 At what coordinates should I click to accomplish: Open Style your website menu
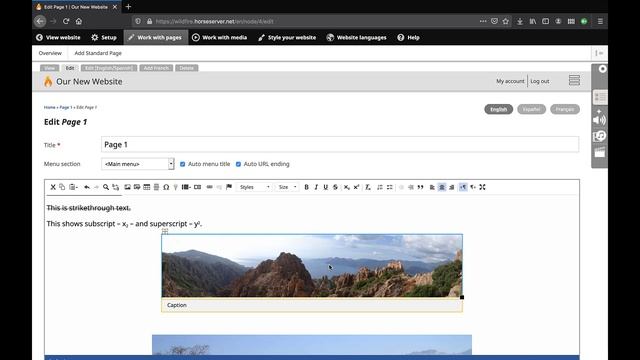click(x=287, y=37)
